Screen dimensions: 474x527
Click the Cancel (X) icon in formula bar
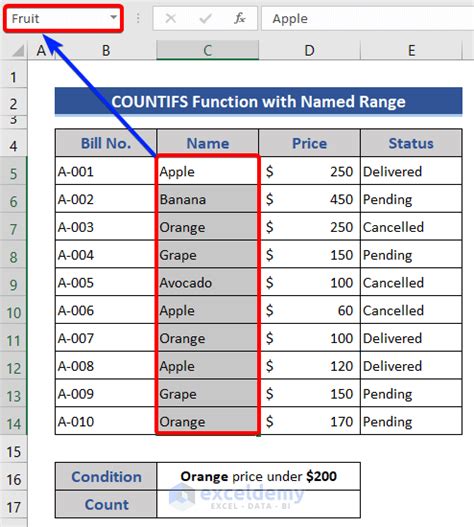(171, 18)
